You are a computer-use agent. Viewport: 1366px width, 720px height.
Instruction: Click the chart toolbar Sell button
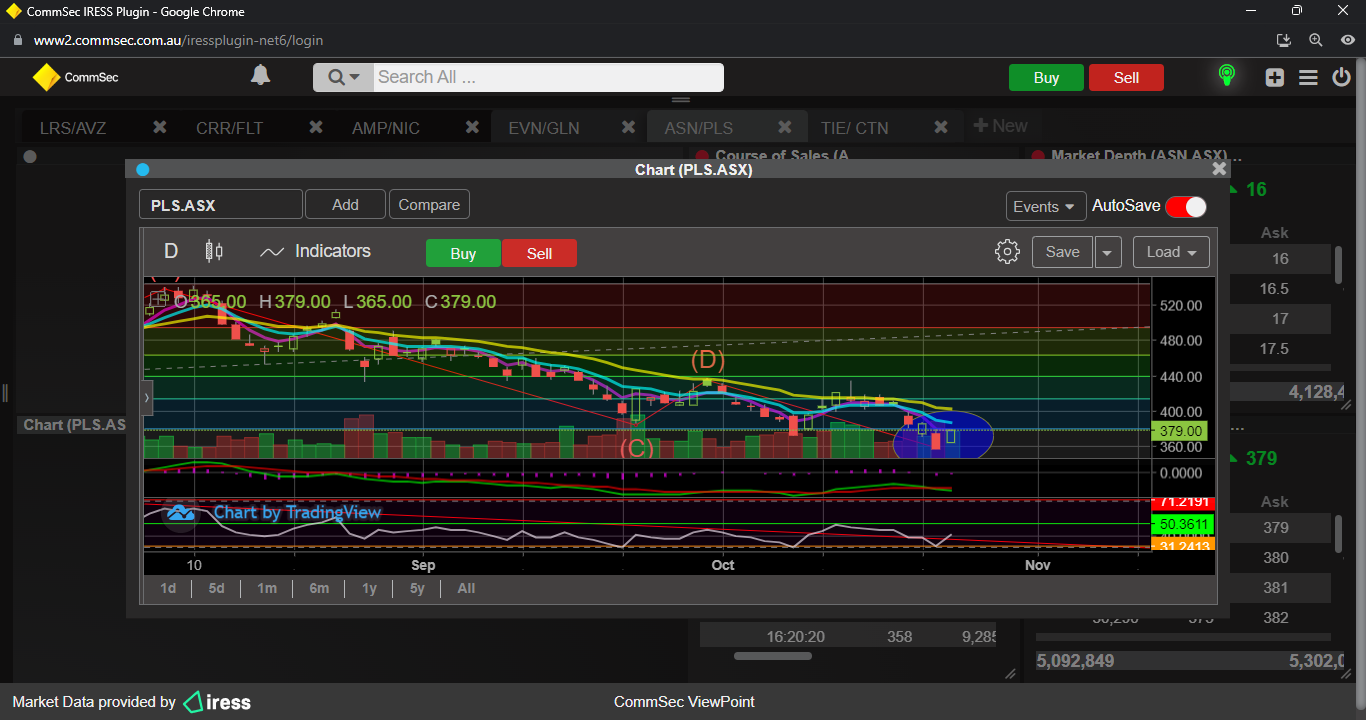click(x=539, y=253)
